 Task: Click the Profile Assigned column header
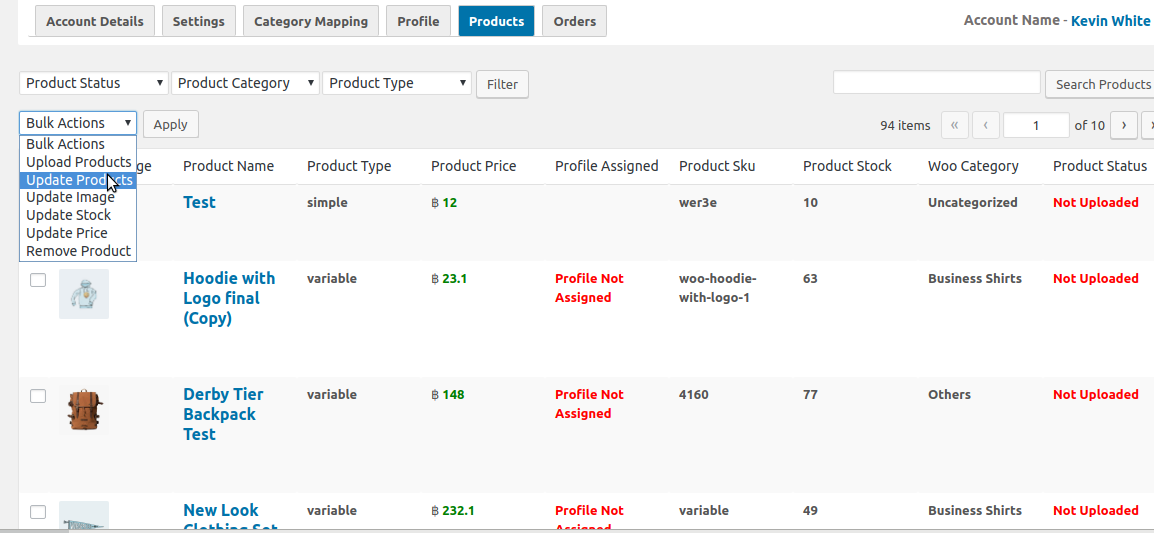click(x=606, y=166)
